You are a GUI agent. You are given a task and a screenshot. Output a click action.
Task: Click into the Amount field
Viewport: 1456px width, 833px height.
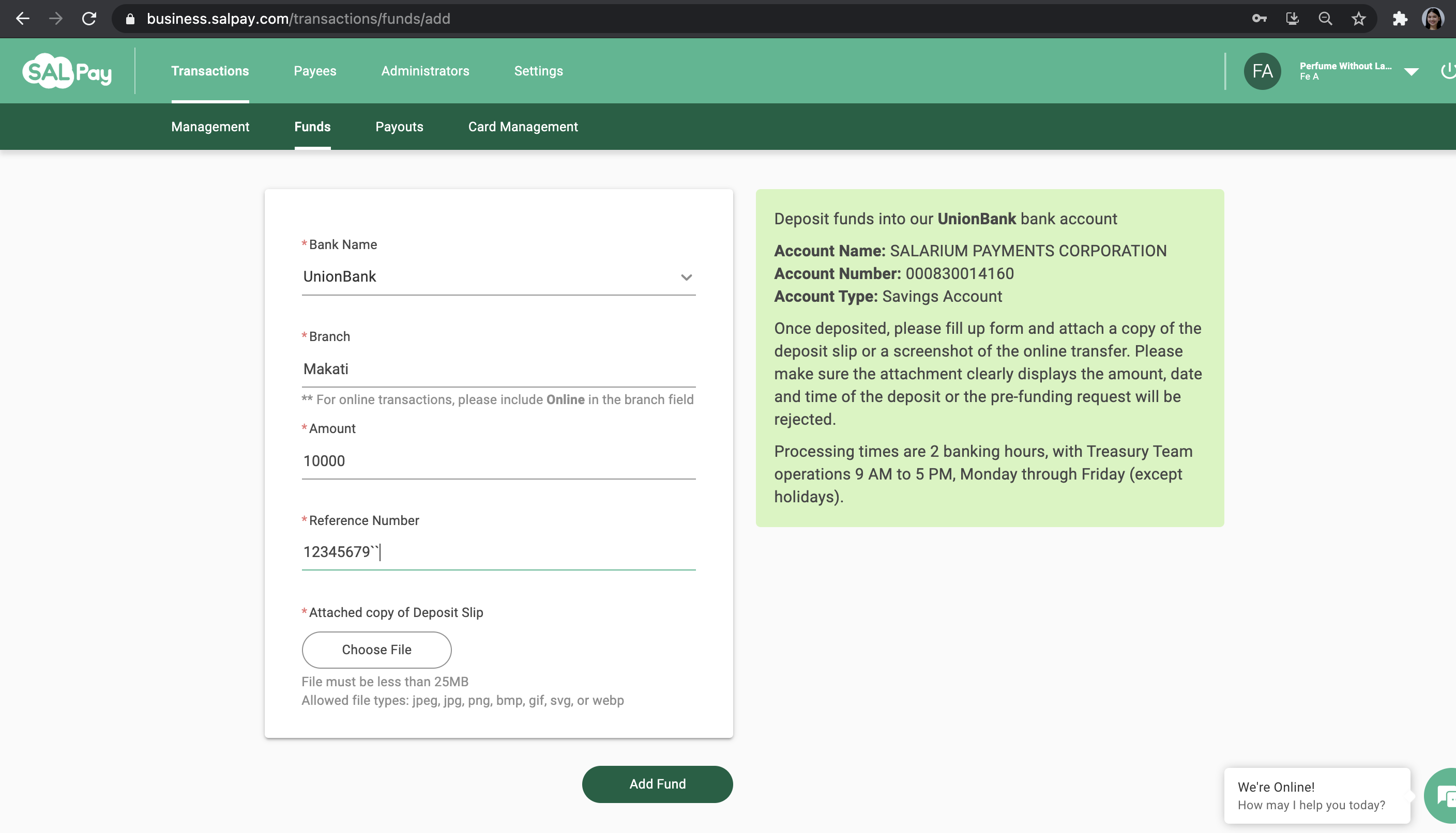click(x=498, y=460)
